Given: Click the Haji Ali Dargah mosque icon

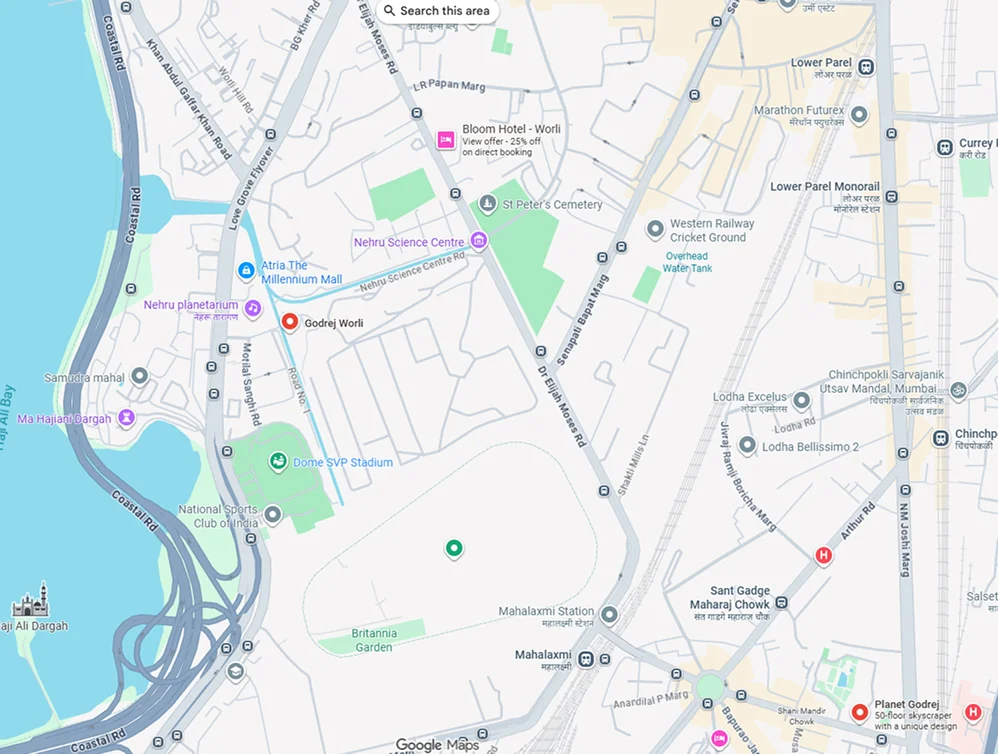Looking at the screenshot, I should coord(31,599).
